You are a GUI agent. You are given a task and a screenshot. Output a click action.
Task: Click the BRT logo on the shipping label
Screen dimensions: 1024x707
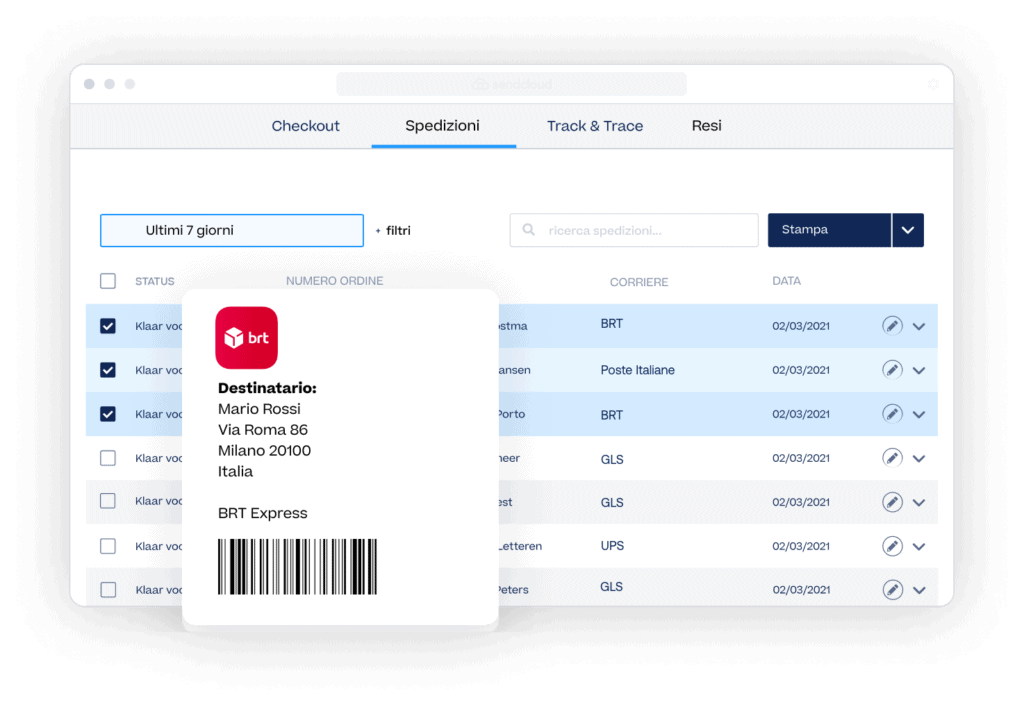tap(246, 337)
